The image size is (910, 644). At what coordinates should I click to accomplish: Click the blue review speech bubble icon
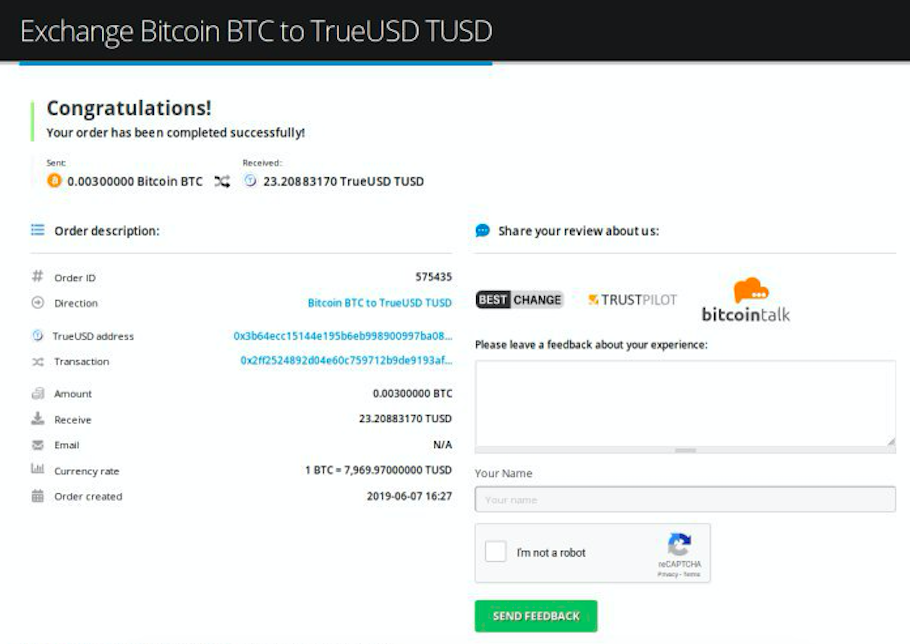(483, 230)
